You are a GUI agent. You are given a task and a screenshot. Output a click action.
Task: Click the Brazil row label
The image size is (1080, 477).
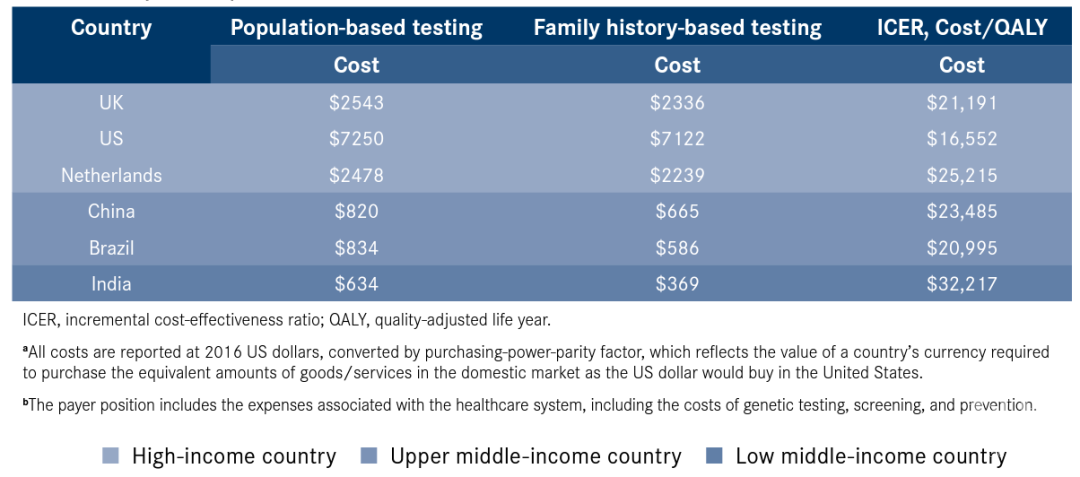pyautogui.click(x=111, y=247)
